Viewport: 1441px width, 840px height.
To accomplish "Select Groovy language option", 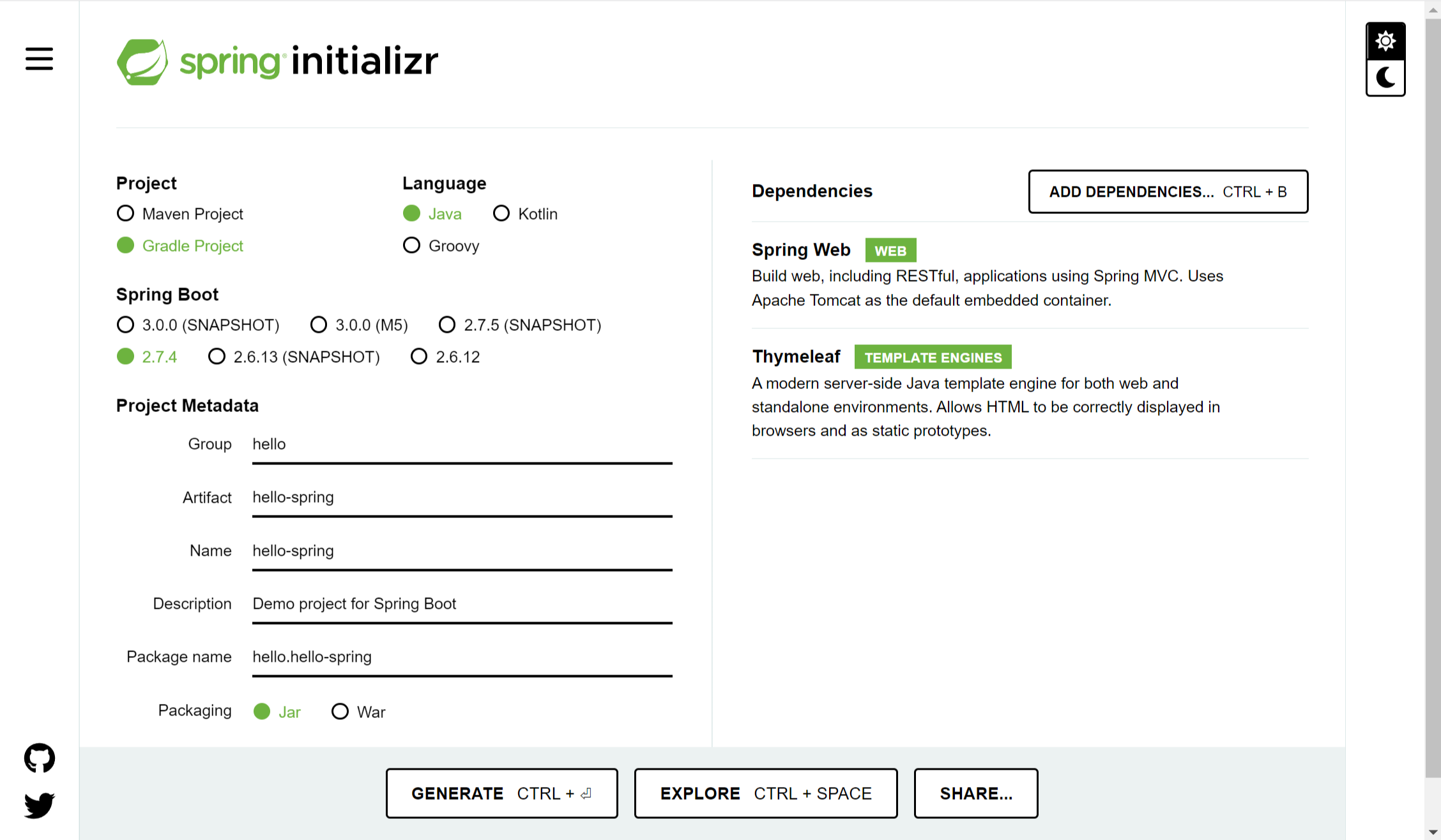I will pyautogui.click(x=412, y=245).
